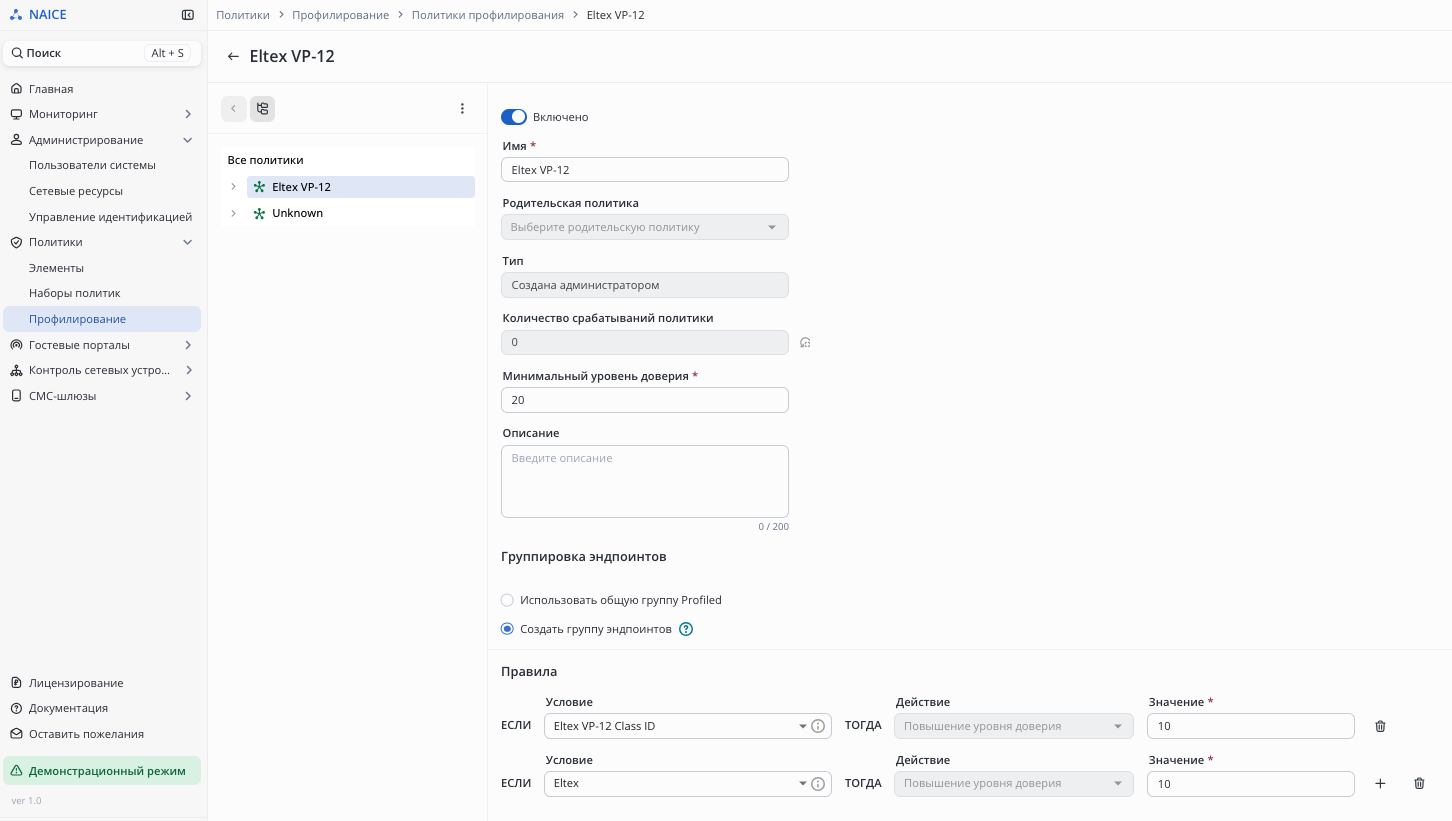
Task: Open the Документация link in sidebar
Action: pyautogui.click(x=68, y=709)
